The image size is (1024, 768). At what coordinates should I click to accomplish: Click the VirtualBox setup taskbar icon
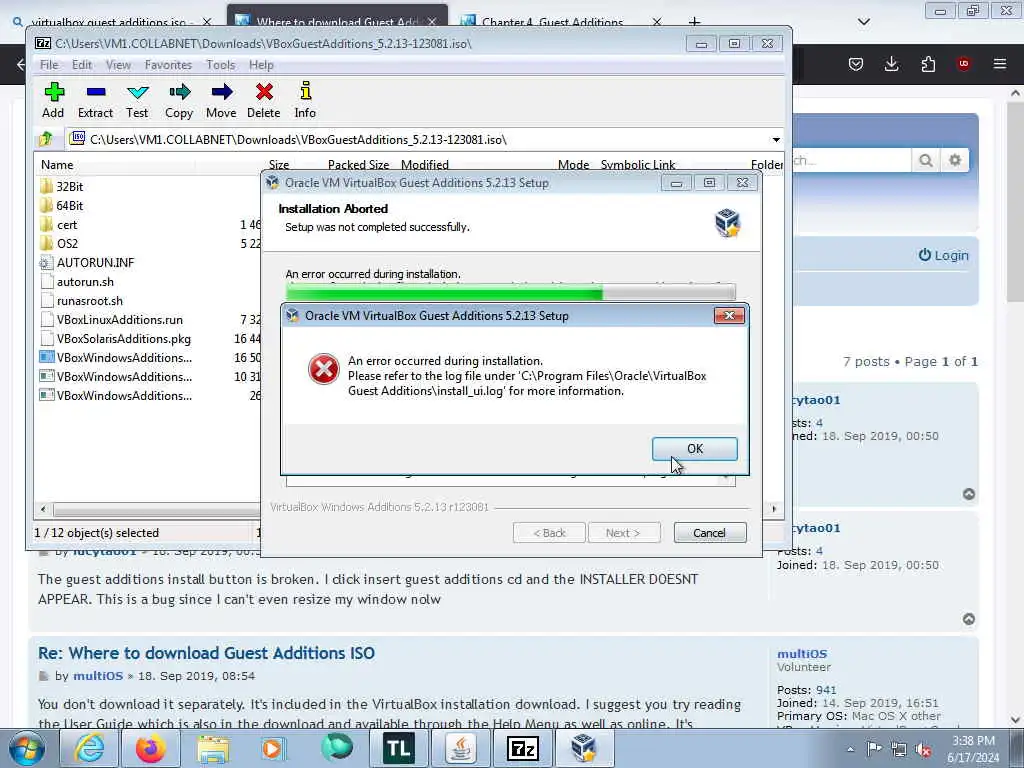584,748
